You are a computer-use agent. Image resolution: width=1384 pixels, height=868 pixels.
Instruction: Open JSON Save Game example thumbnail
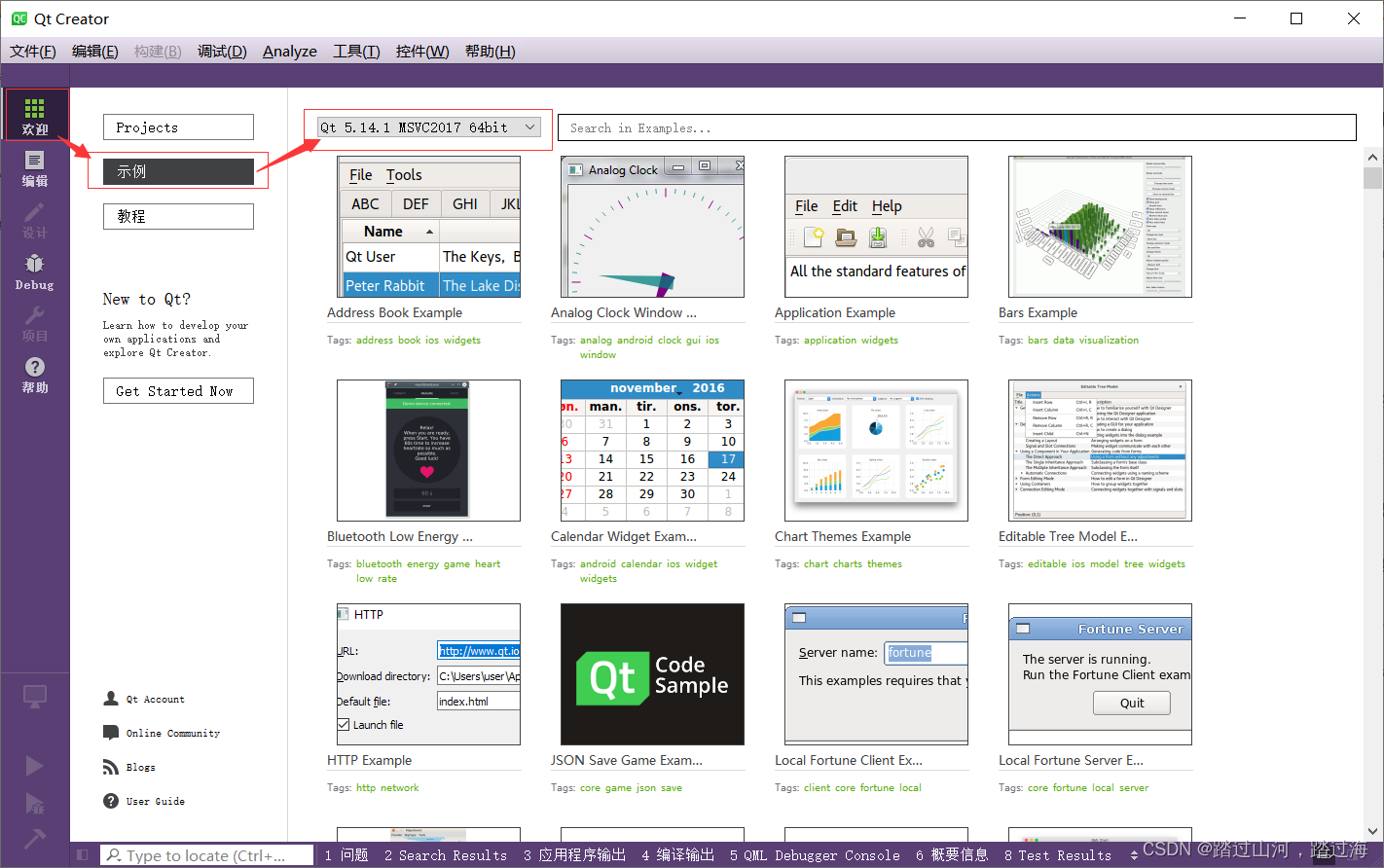(652, 674)
